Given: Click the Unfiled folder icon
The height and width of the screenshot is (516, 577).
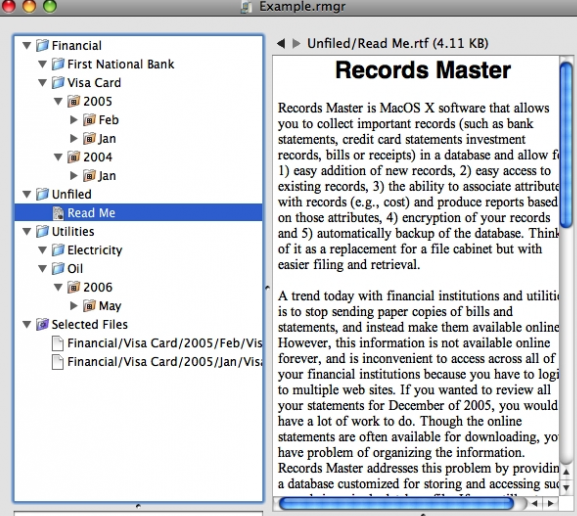Looking at the screenshot, I should coord(42,194).
